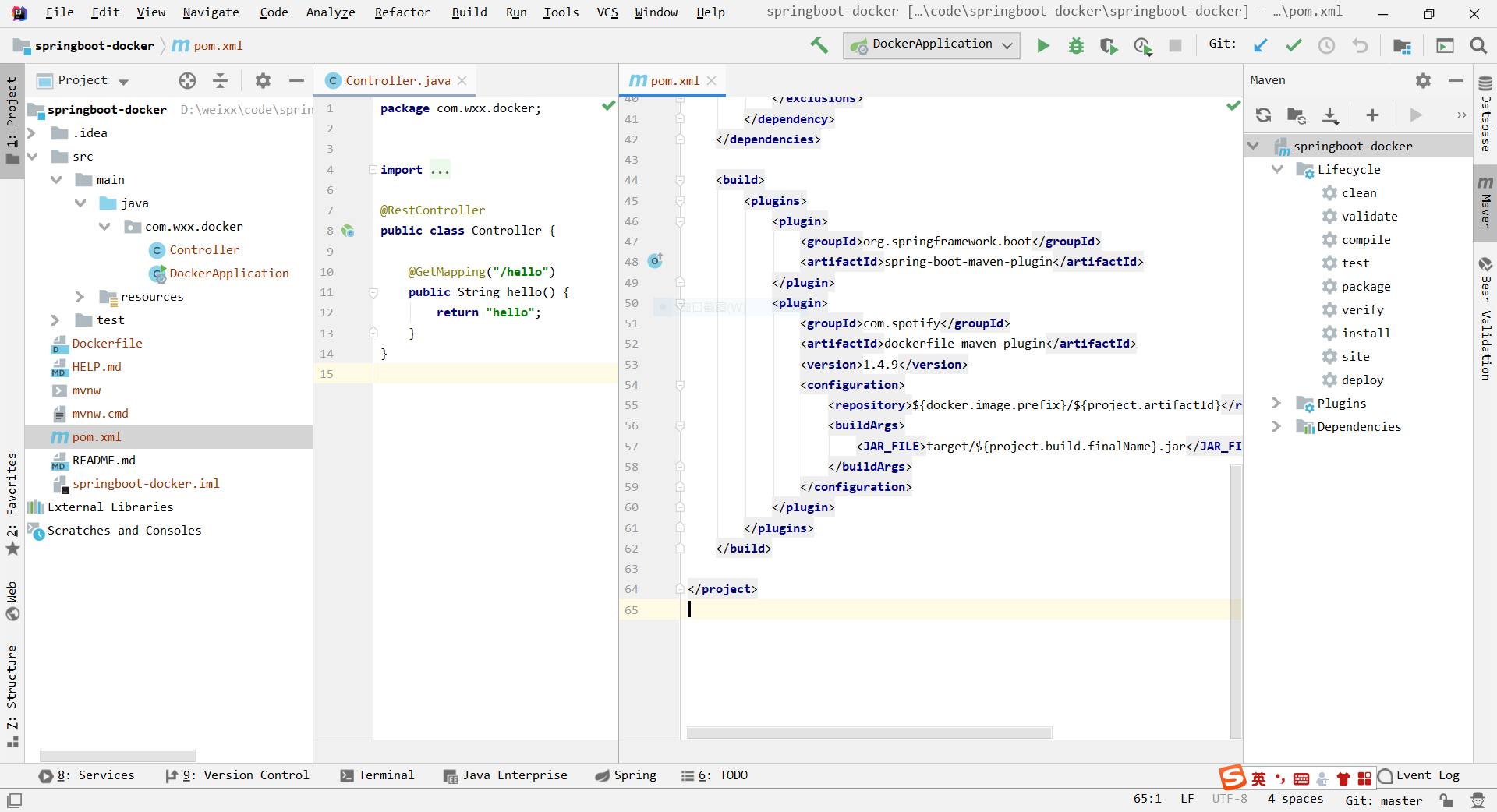Toggle the Bean Validation tool window

(x=1485, y=318)
